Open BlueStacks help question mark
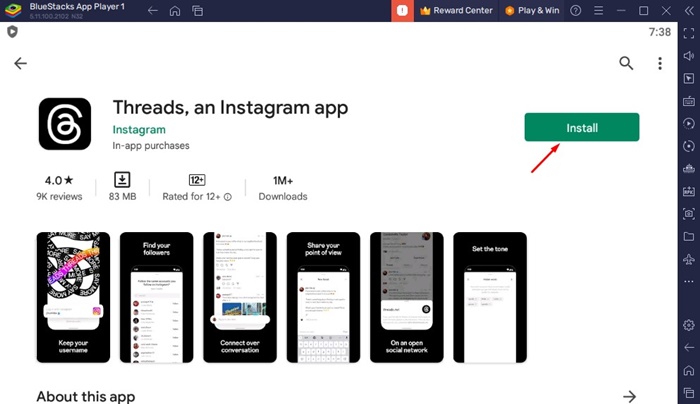Image resolution: width=700 pixels, height=404 pixels. pos(576,11)
